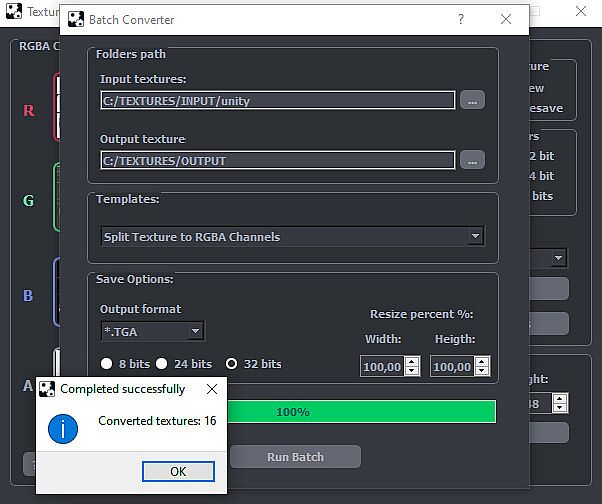Click the Heigth value field 100,00
Screen dimensions: 602x504
tap(453, 367)
